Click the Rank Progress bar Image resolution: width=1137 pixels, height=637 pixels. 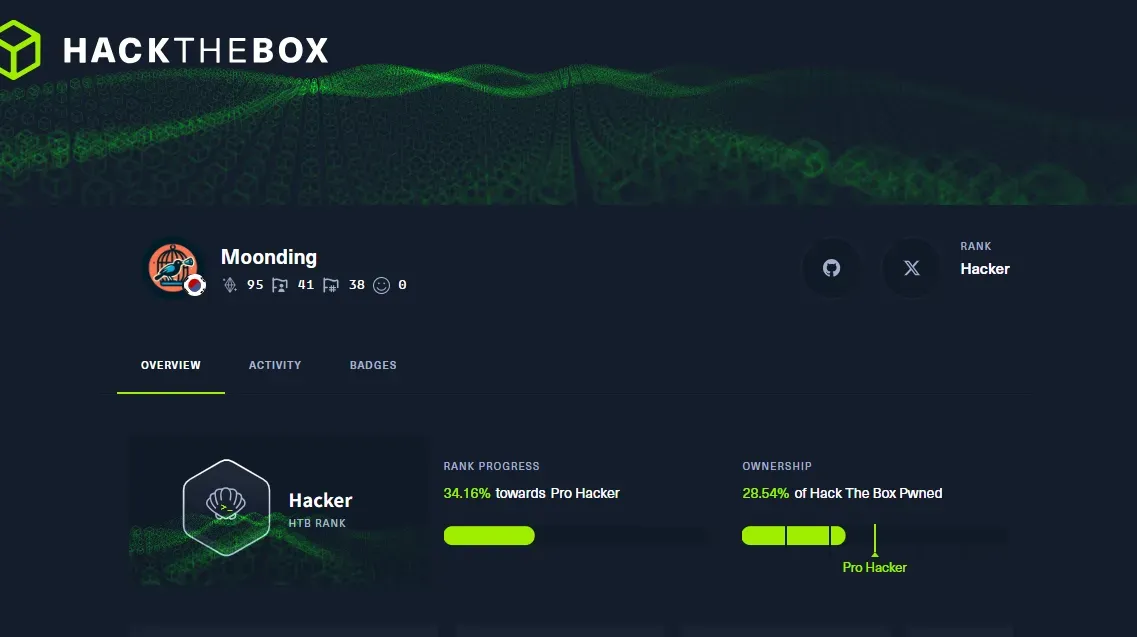point(573,536)
